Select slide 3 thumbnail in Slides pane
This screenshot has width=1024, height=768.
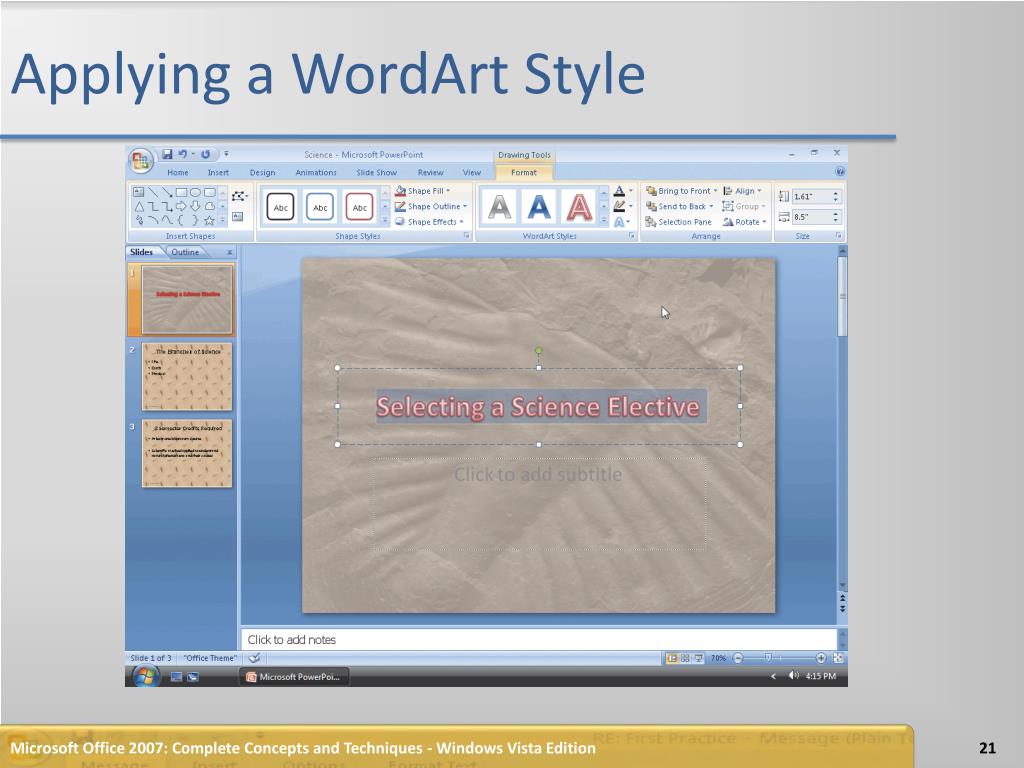pos(187,453)
